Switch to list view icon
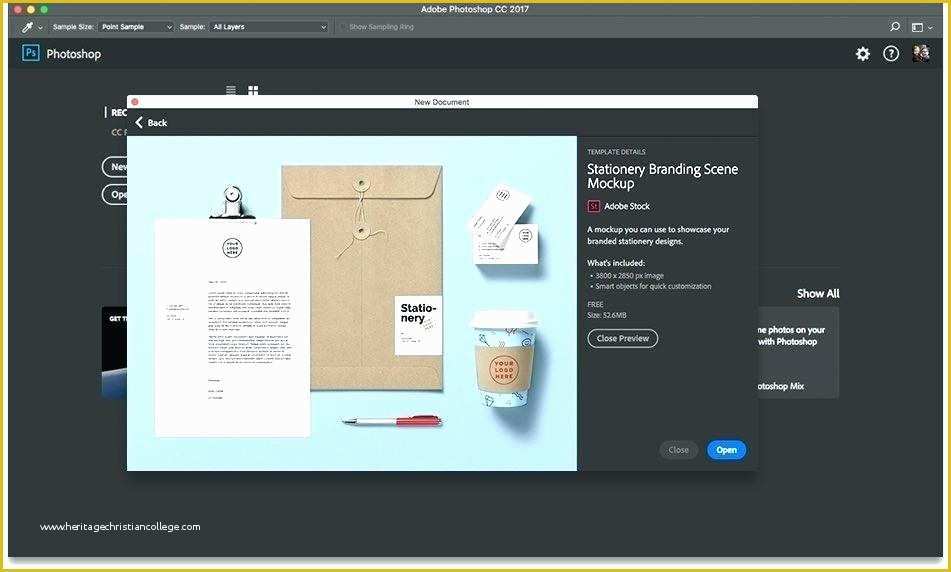Image resolution: width=951 pixels, height=572 pixels. tap(231, 90)
